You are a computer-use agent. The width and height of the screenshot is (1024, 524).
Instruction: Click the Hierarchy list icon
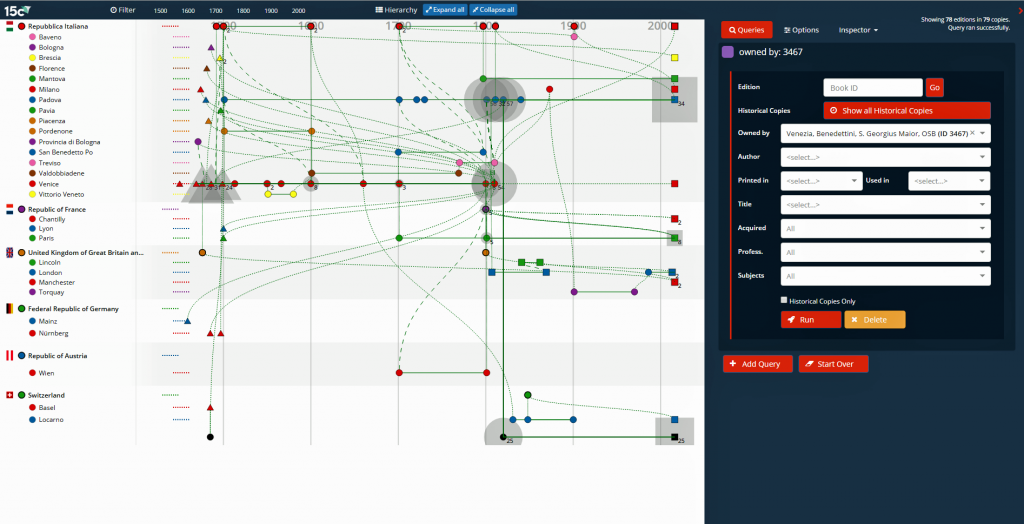click(378, 9)
